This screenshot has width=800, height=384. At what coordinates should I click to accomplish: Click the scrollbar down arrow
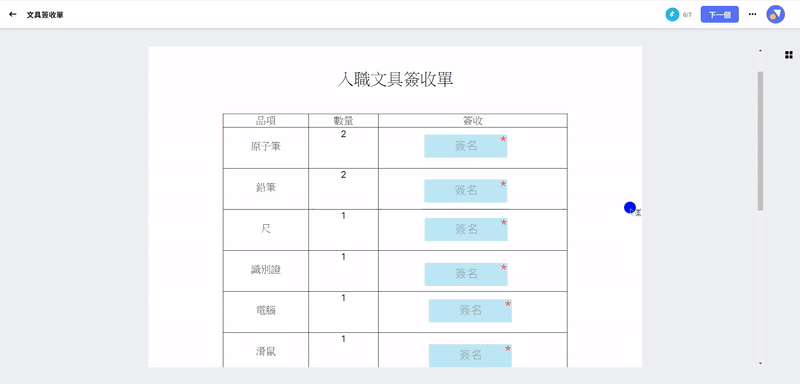(760, 363)
